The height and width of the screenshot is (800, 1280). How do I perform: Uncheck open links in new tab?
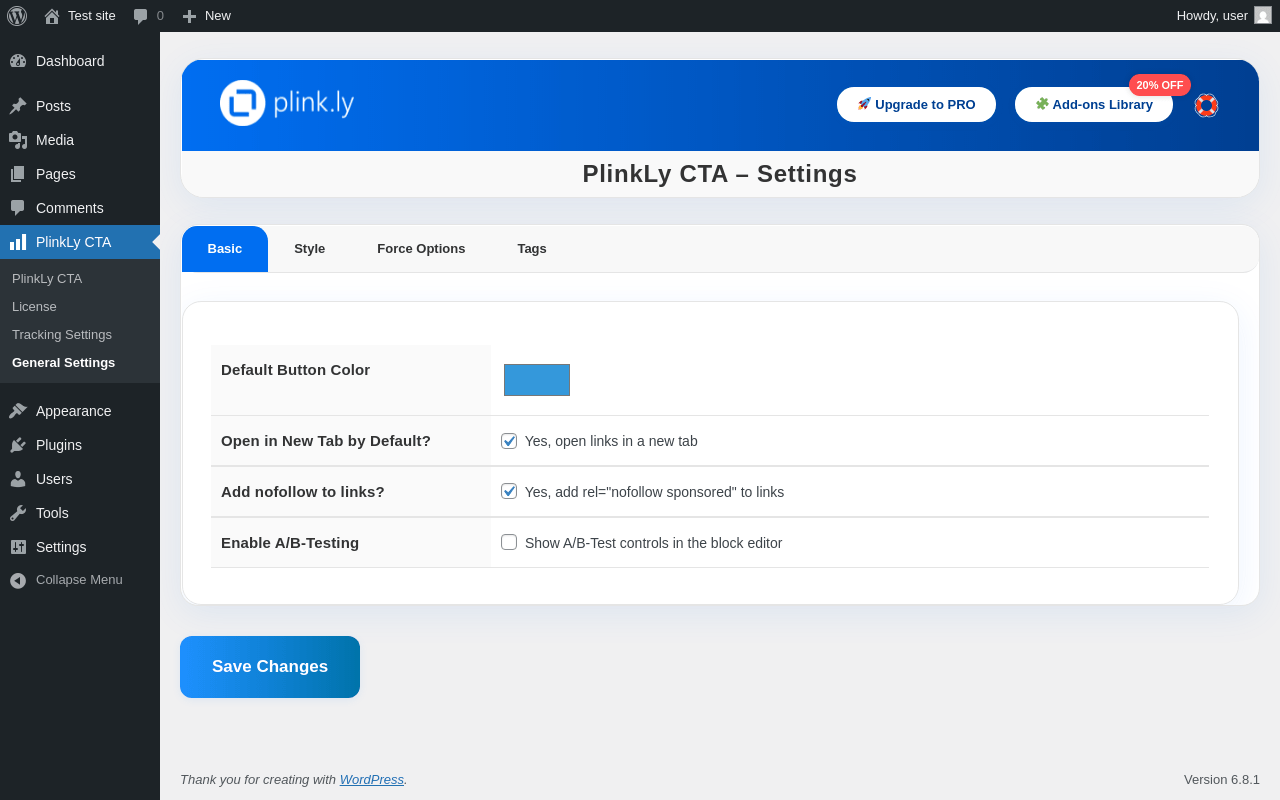[509, 441]
